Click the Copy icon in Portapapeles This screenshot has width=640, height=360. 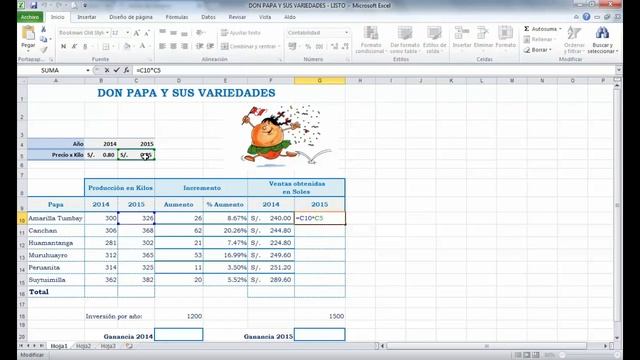click(x=44, y=39)
